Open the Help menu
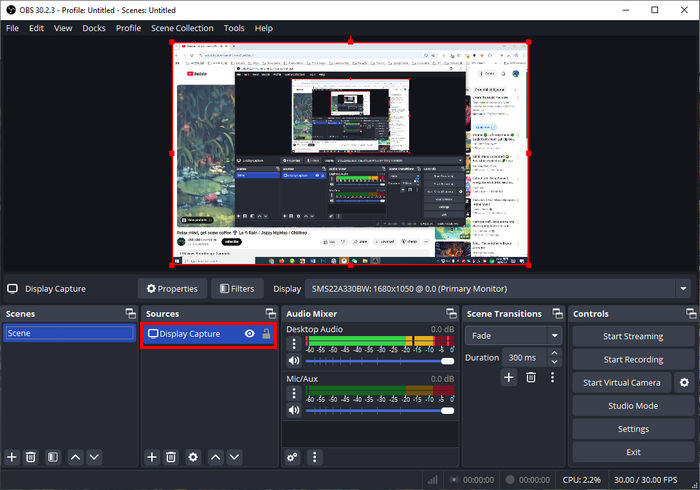The height and width of the screenshot is (490, 700). tap(263, 28)
